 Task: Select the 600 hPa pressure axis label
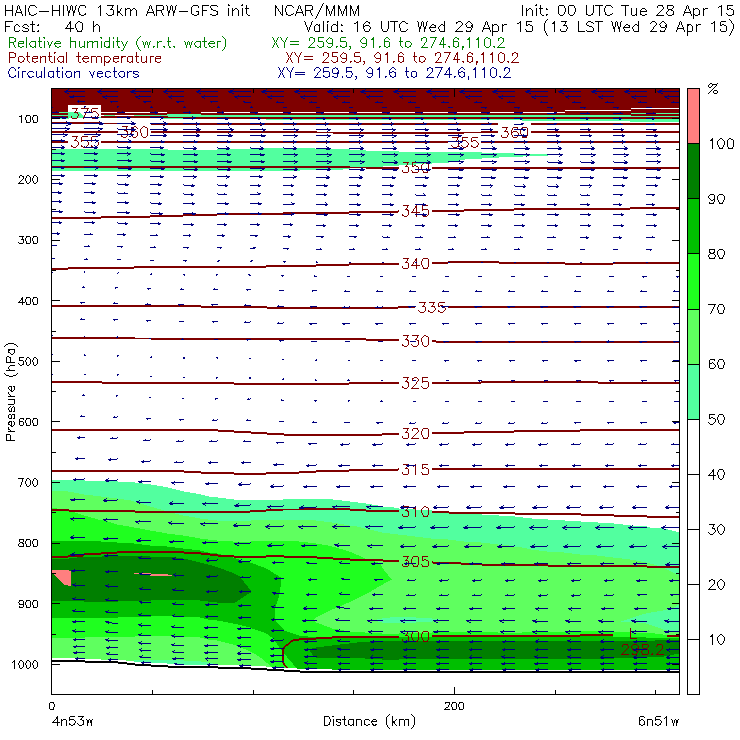pyautogui.click(x=28, y=422)
